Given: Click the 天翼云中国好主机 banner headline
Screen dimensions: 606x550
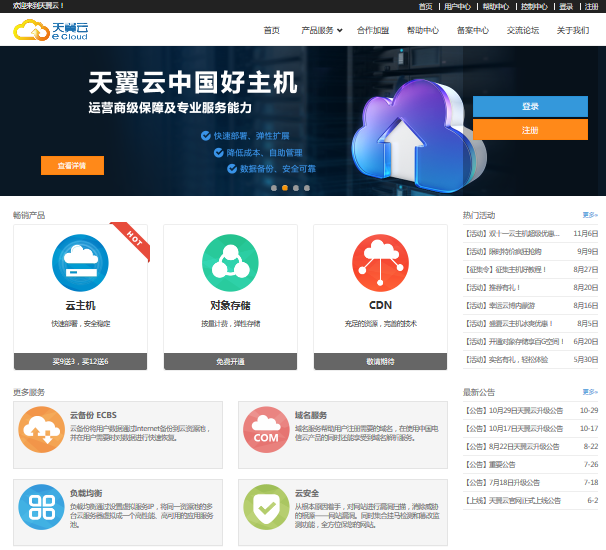Looking at the screenshot, I should tap(193, 83).
